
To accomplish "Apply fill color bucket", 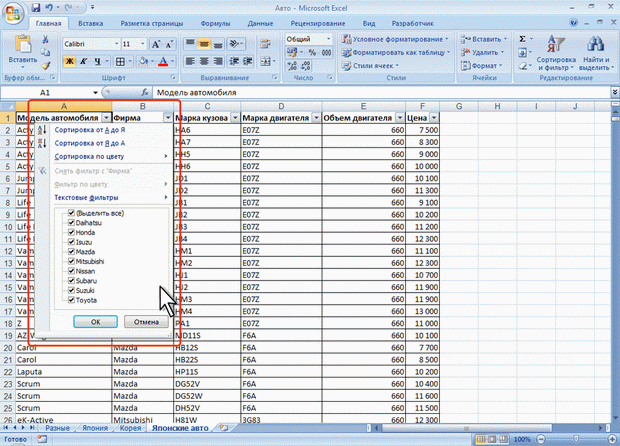I will coord(143,61).
